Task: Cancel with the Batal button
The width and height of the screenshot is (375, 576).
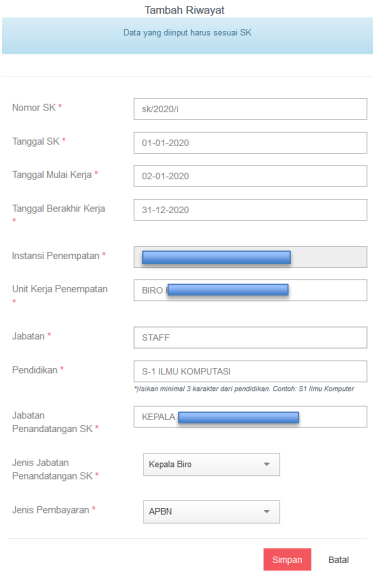Action: (x=339, y=559)
